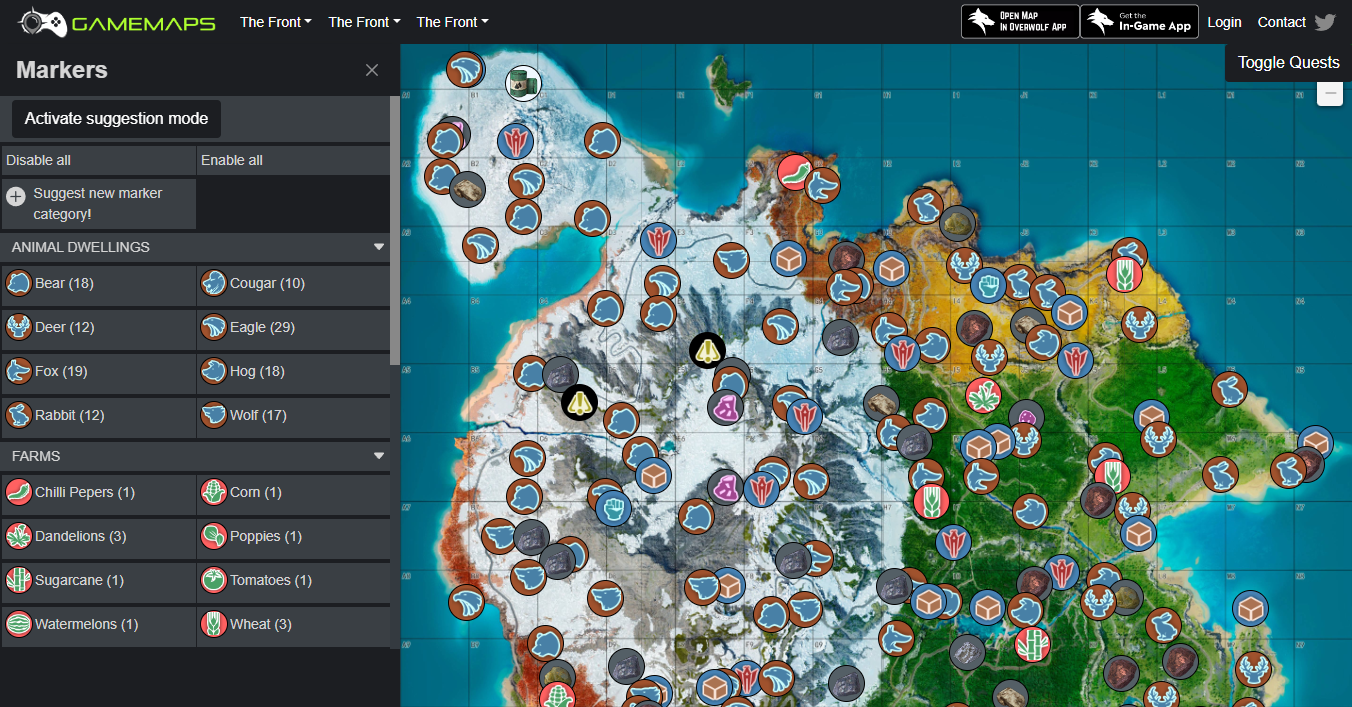This screenshot has width=1352, height=707.
Task: Toggle Rabbit (12) markers
Action: pyautogui.click(x=99, y=415)
